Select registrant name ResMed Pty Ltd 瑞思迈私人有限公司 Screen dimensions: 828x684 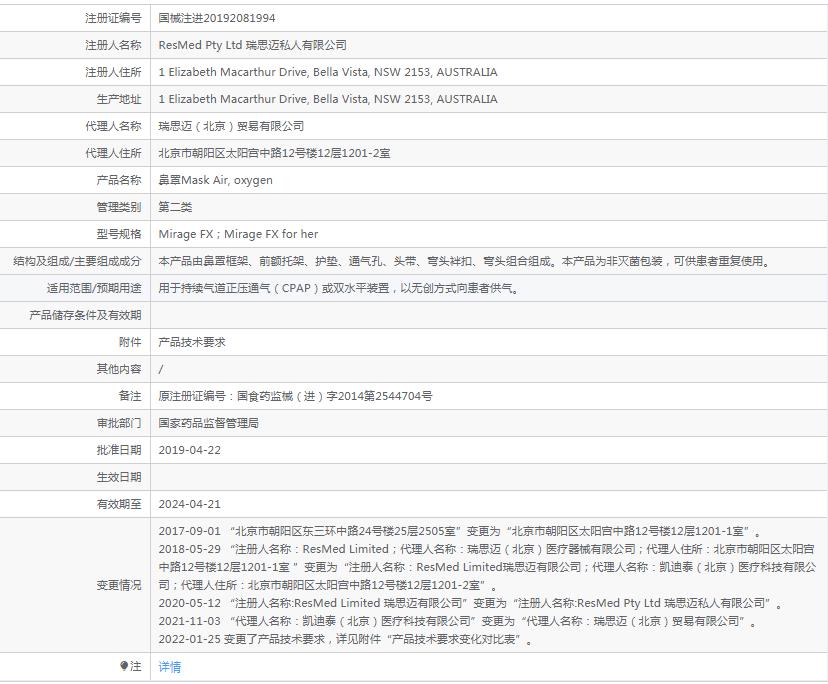click(x=252, y=45)
